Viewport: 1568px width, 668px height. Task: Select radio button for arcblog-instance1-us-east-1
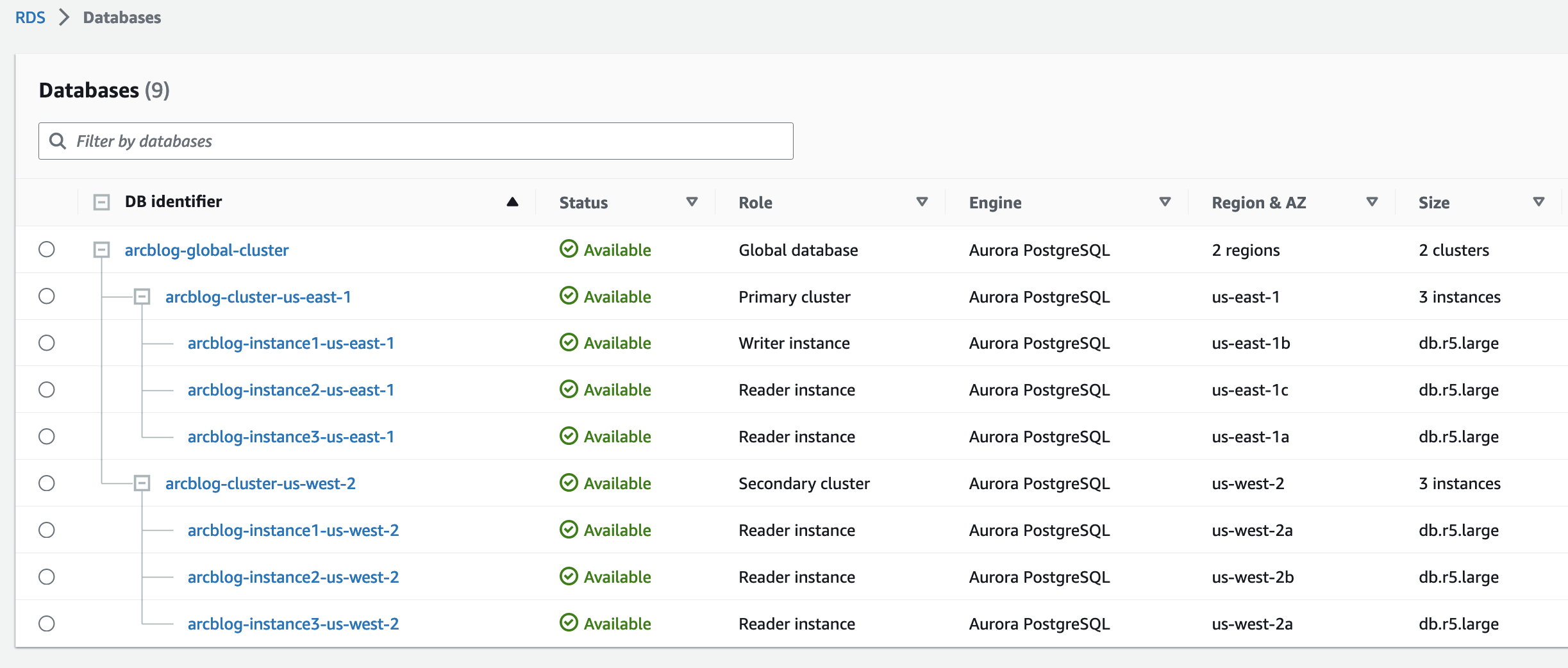click(x=47, y=343)
